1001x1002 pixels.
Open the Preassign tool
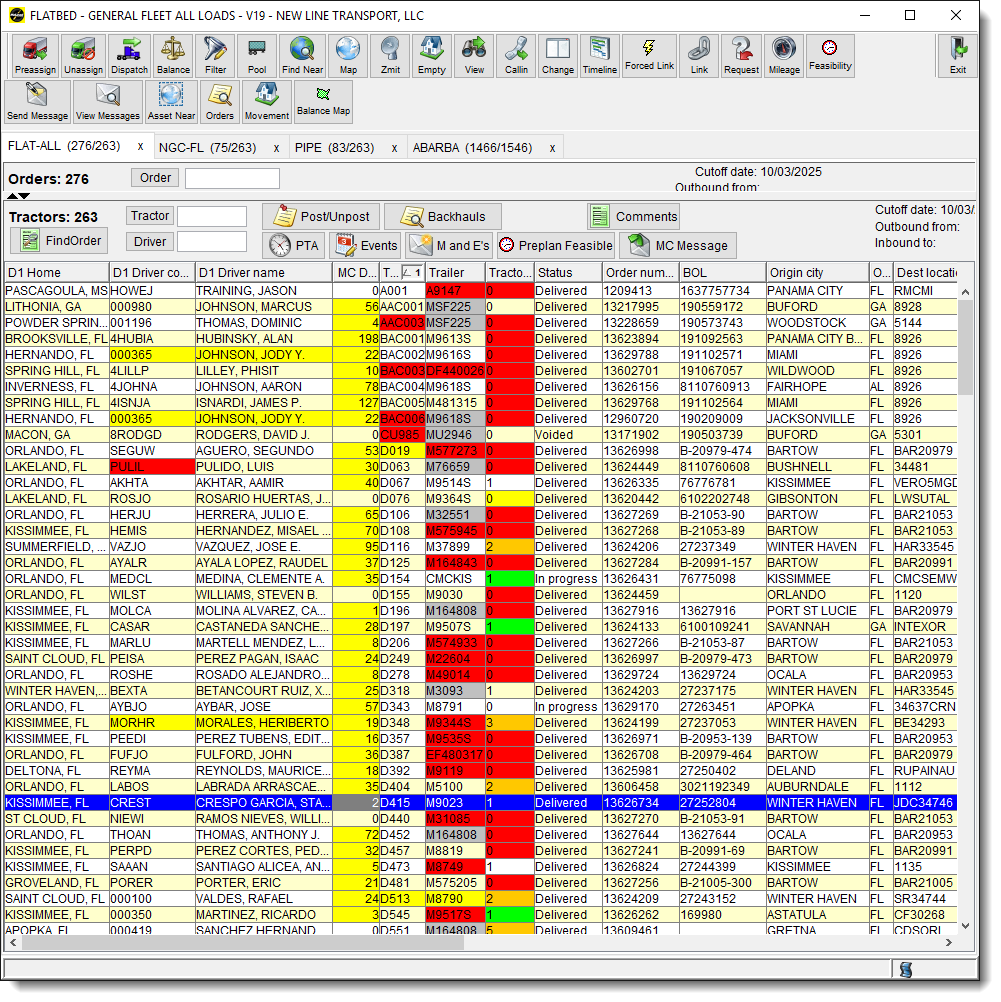(35, 56)
